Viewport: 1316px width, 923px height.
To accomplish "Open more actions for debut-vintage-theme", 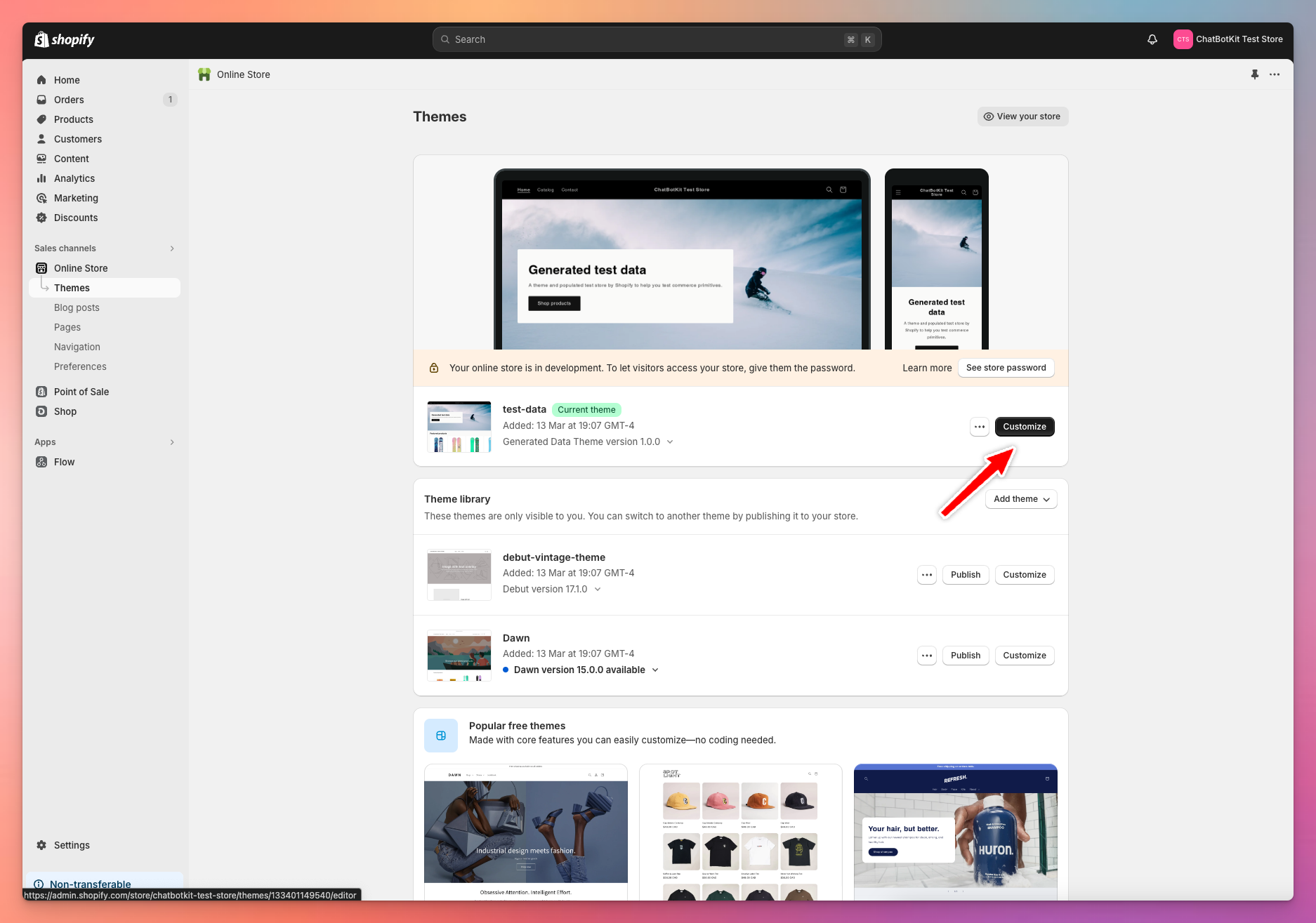I will (927, 575).
